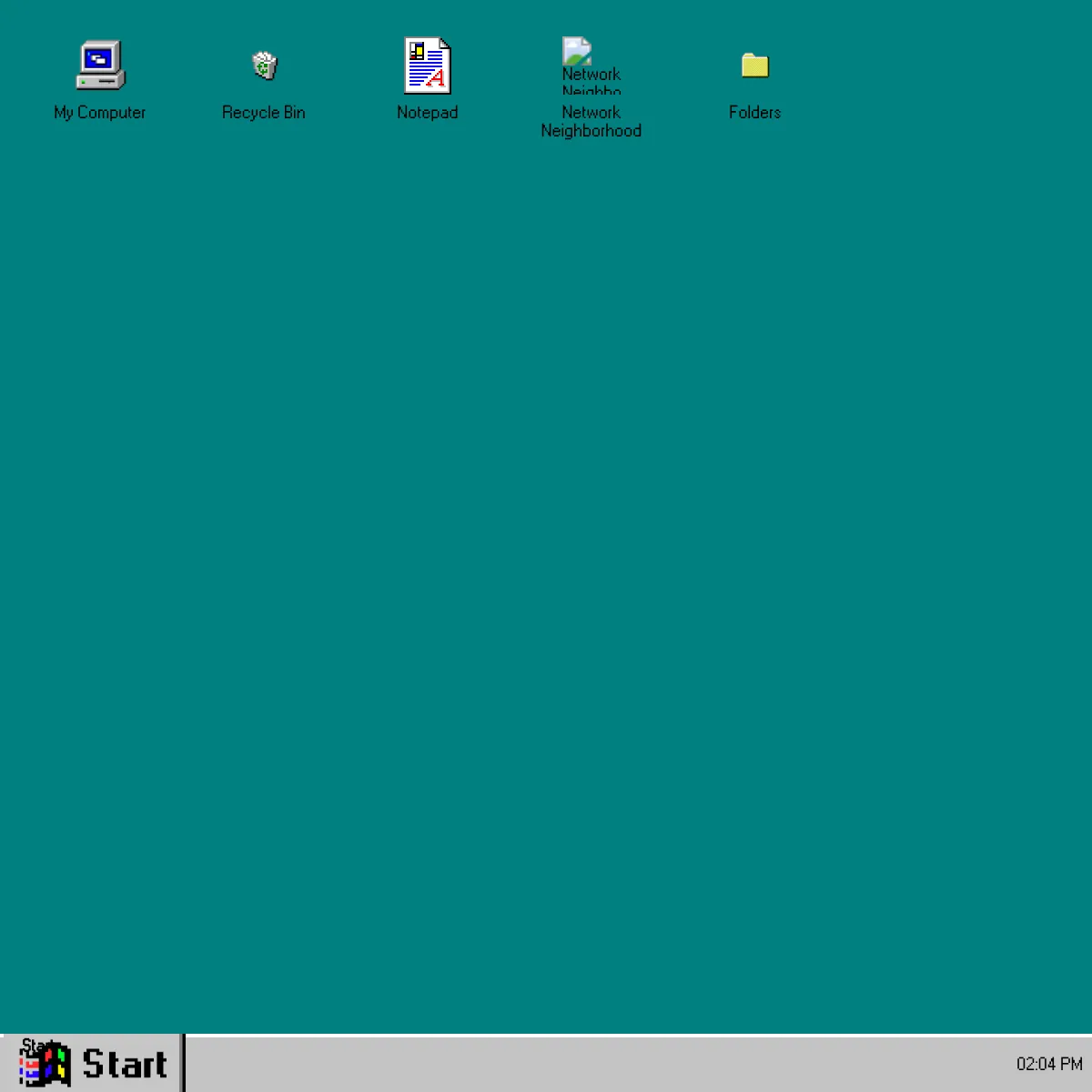Click the Notepad label under its icon
Viewport: 1092px width, 1092px height.
(x=428, y=113)
